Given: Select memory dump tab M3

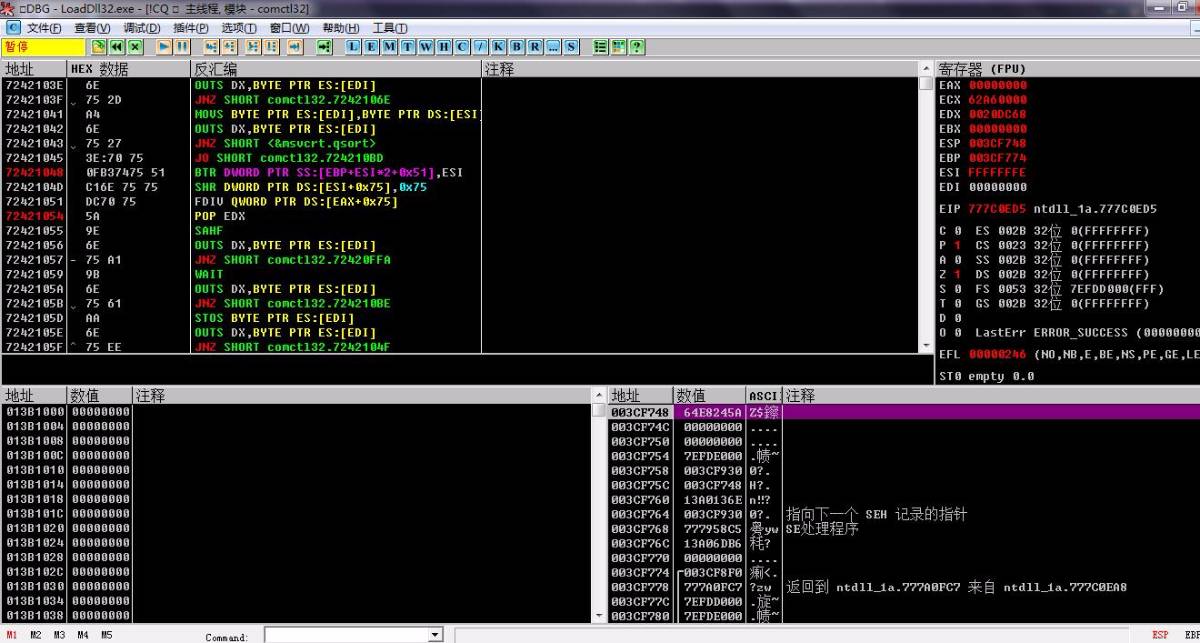Looking at the screenshot, I should (x=60, y=635).
